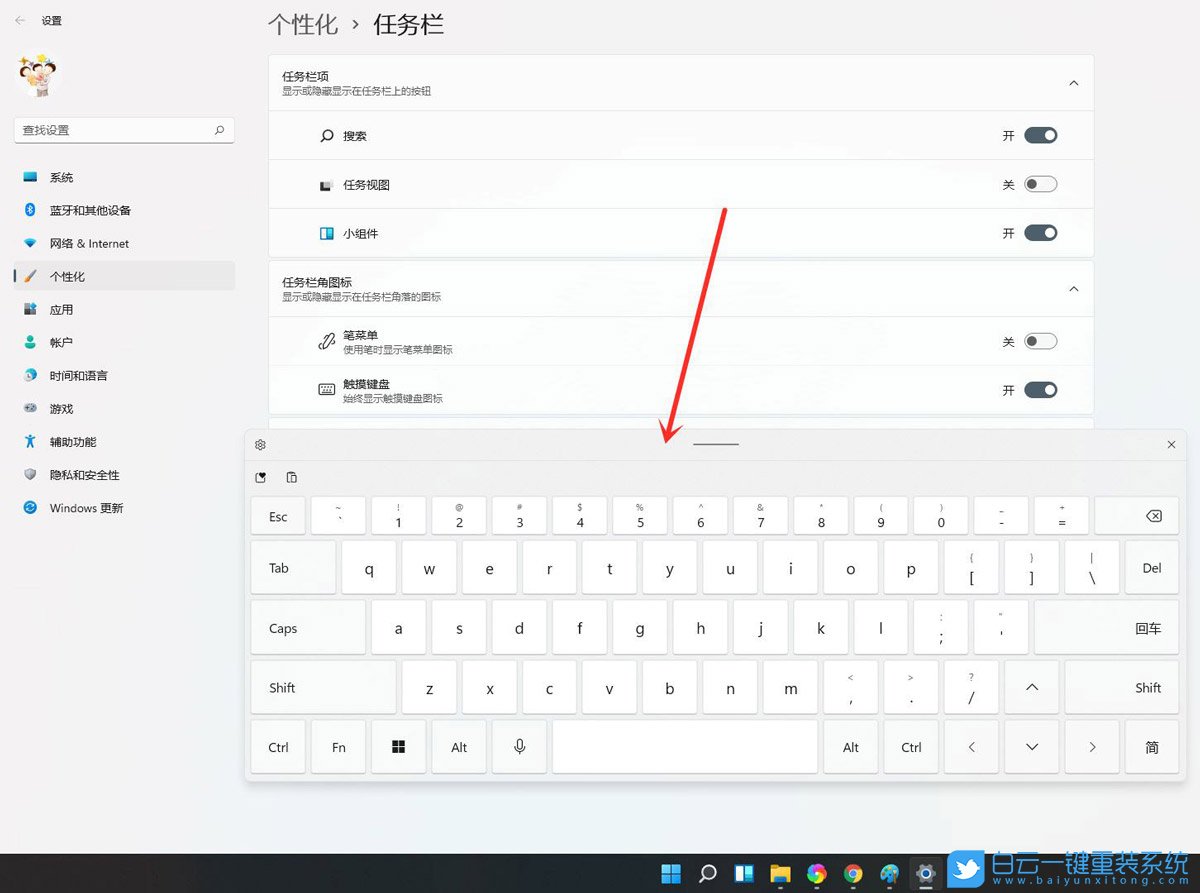Collapse the 任务栏项 section
The image size is (1200, 893).
(x=1073, y=83)
